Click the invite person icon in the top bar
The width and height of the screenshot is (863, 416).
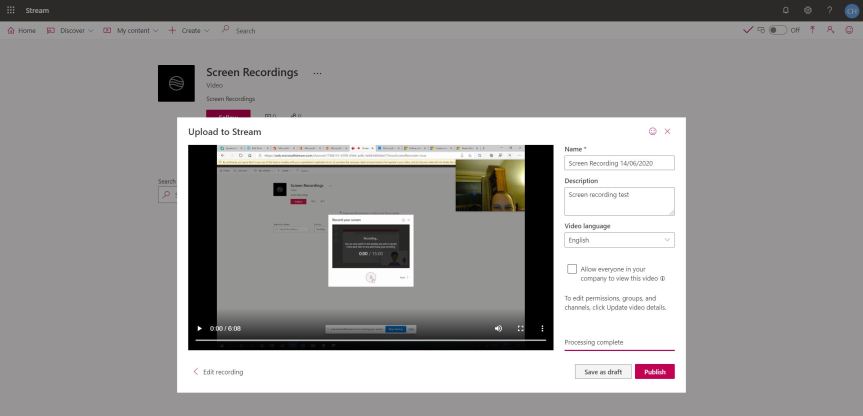click(x=830, y=30)
